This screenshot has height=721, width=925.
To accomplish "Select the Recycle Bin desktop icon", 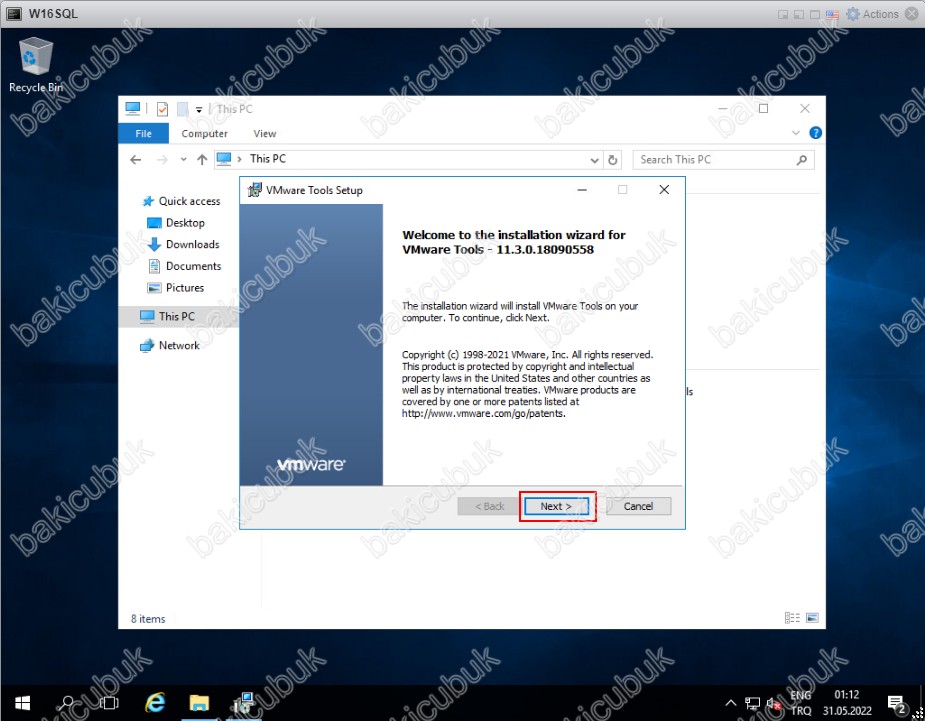I will tap(35, 65).
